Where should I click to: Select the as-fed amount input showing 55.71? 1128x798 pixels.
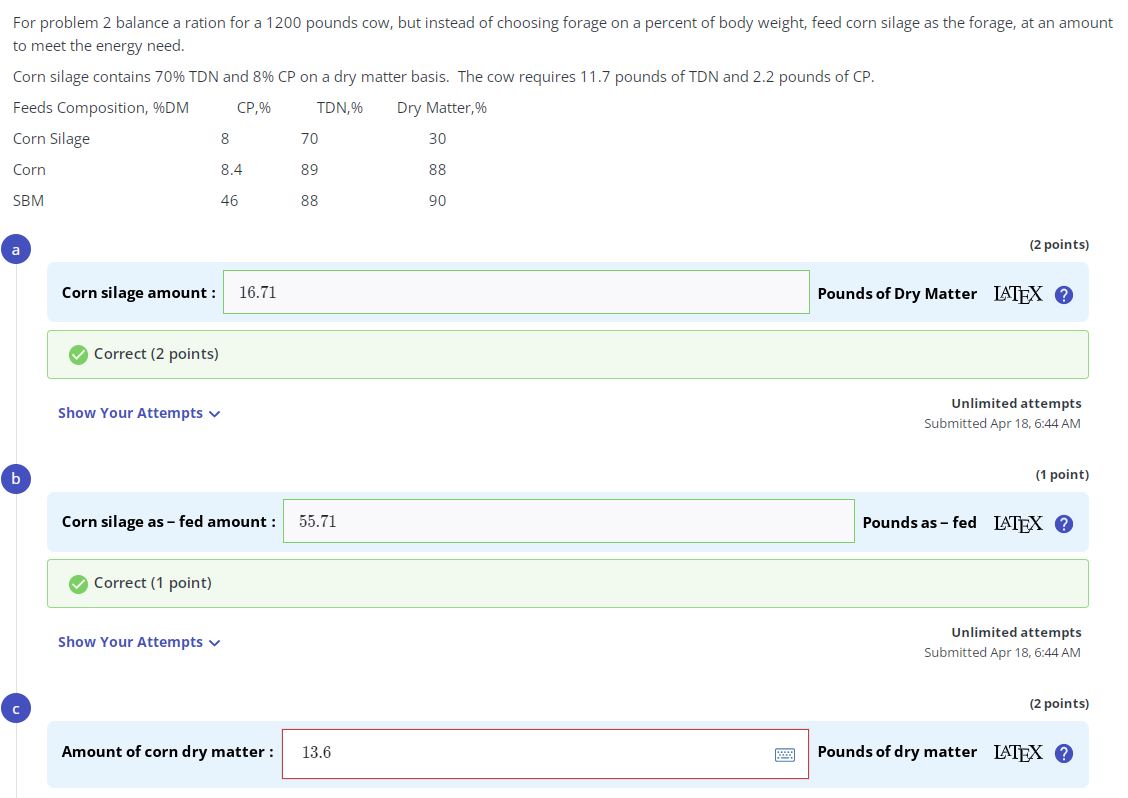coord(568,521)
